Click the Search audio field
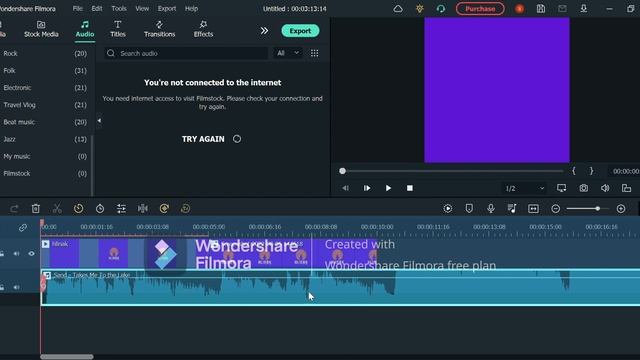Screen dimensions: 640x360 click(x=186, y=53)
